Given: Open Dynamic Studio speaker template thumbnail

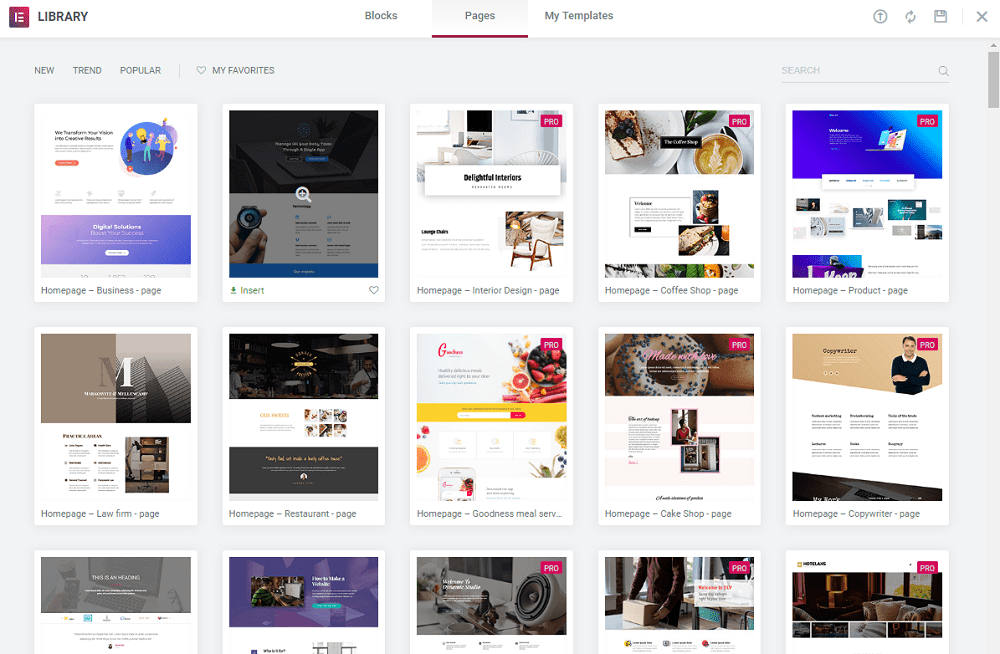Looking at the screenshot, I should (x=491, y=605).
